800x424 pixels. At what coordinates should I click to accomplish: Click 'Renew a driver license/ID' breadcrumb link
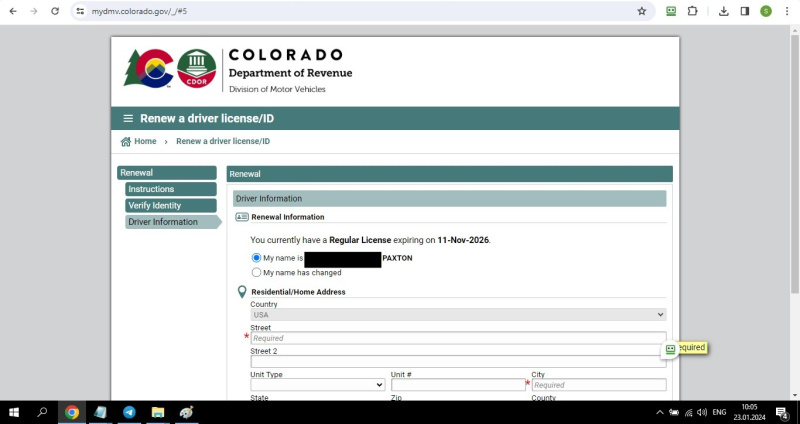click(223, 142)
